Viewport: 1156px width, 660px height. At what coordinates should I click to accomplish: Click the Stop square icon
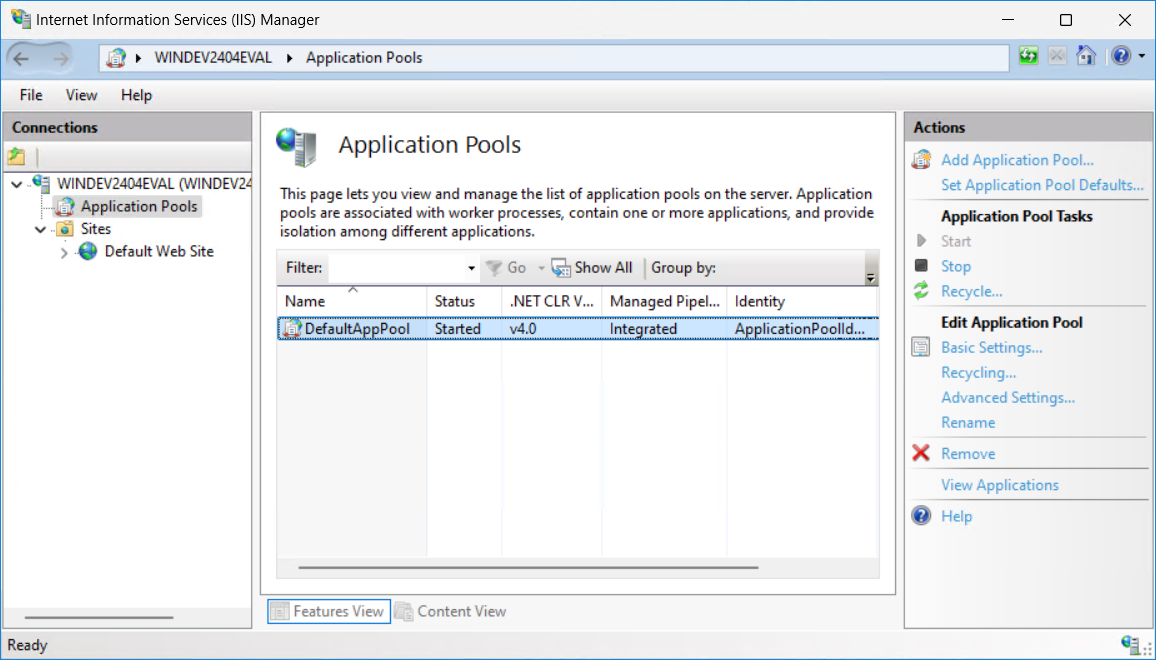point(921,265)
